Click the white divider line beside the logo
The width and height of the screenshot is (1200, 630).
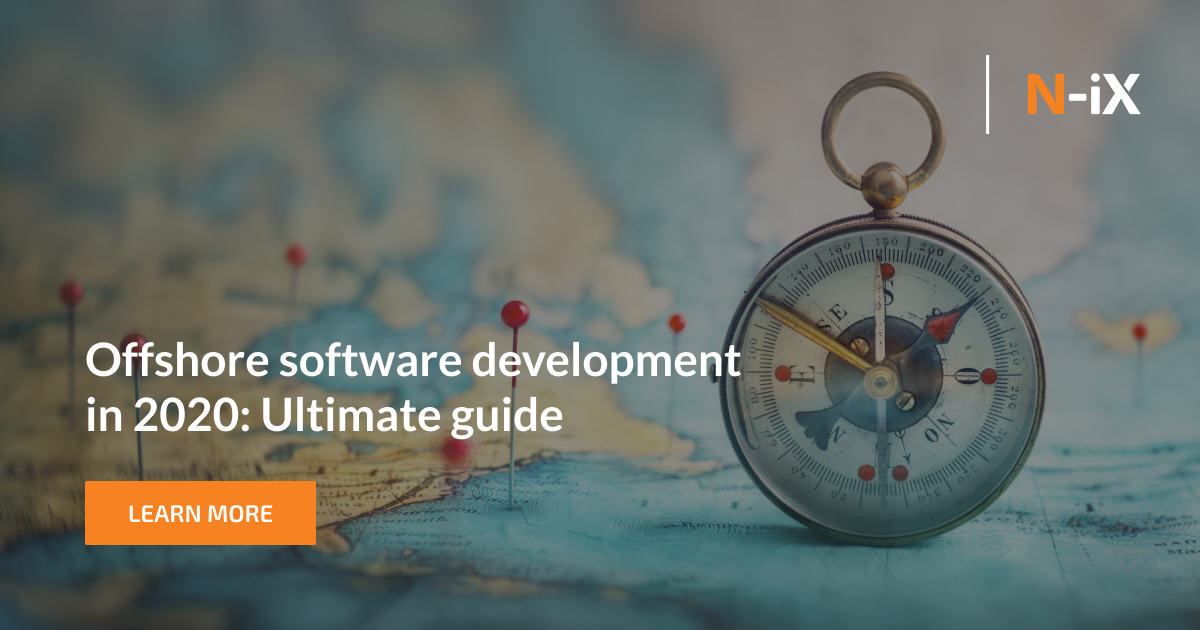[x=989, y=95]
